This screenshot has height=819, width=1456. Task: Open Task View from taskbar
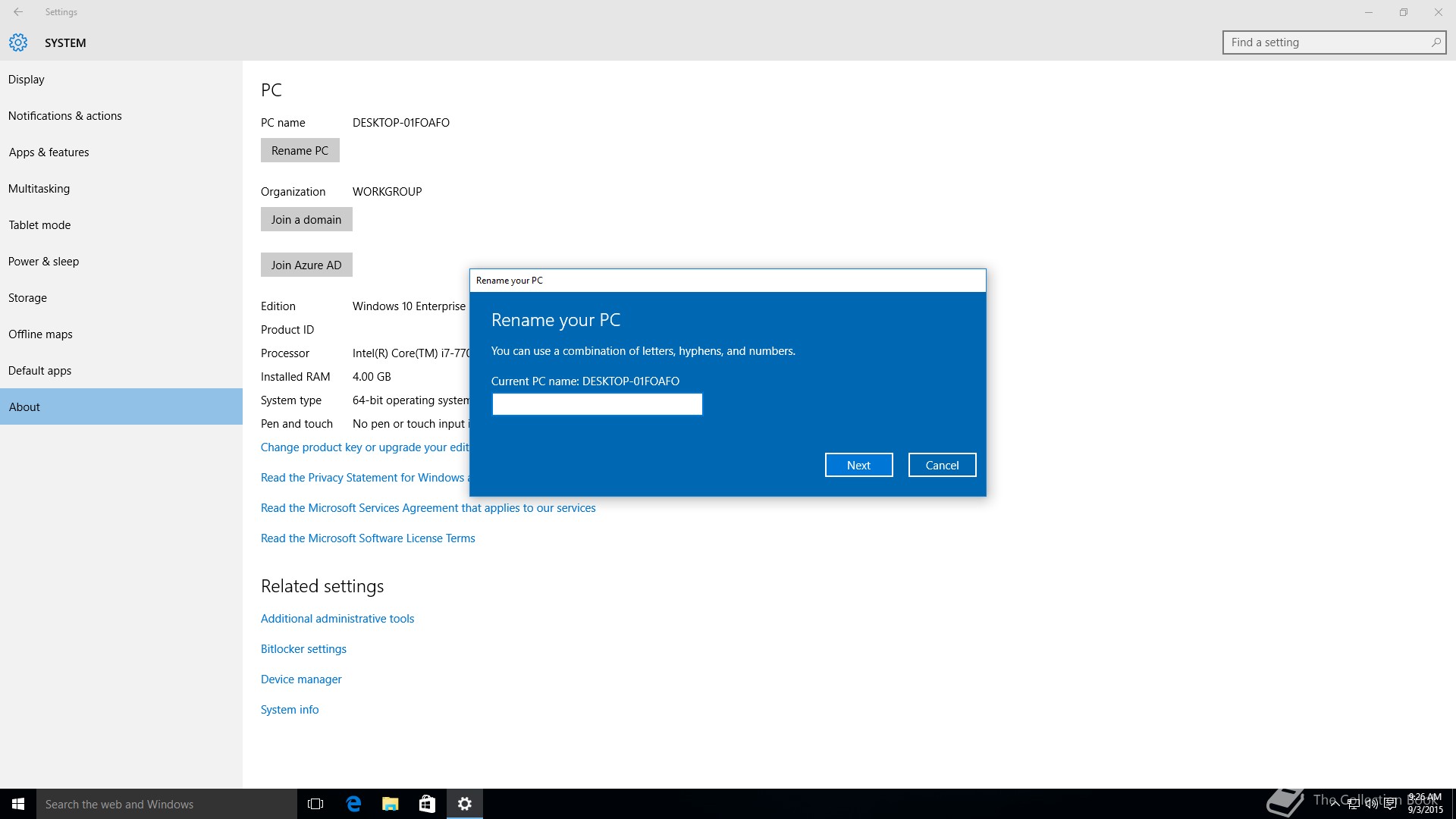click(x=315, y=804)
